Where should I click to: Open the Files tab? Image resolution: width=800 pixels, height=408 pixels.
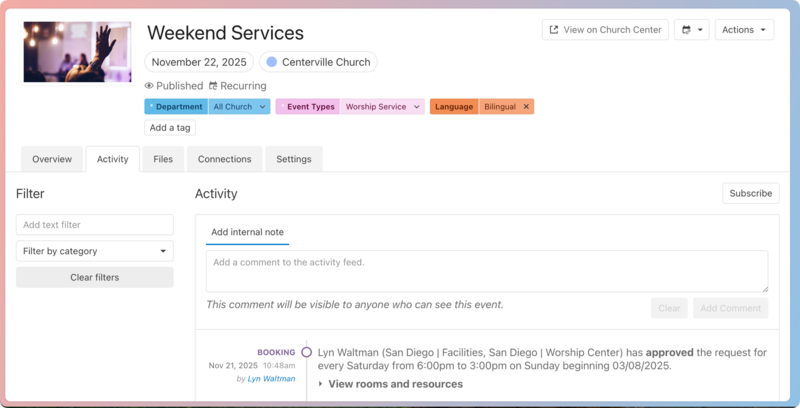163,159
